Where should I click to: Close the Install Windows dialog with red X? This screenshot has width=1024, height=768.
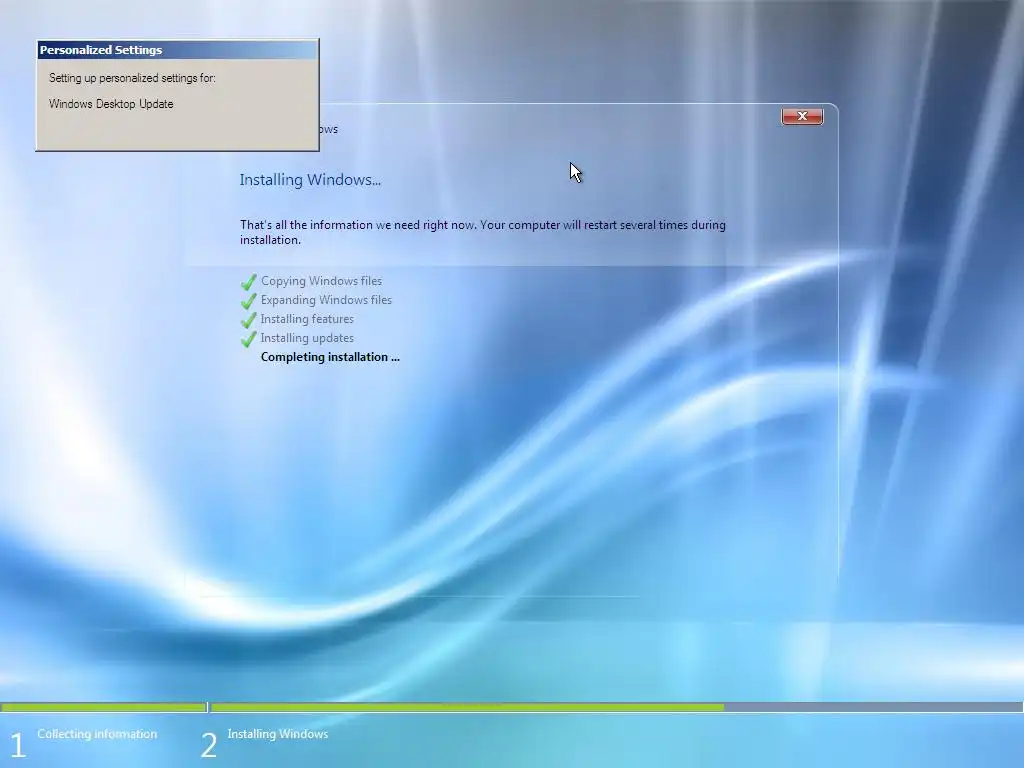[x=802, y=116]
